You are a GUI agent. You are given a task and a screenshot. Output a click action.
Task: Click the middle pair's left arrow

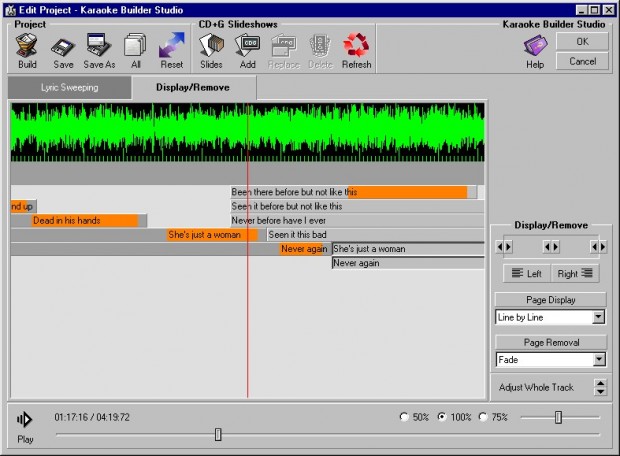[x=547, y=247]
